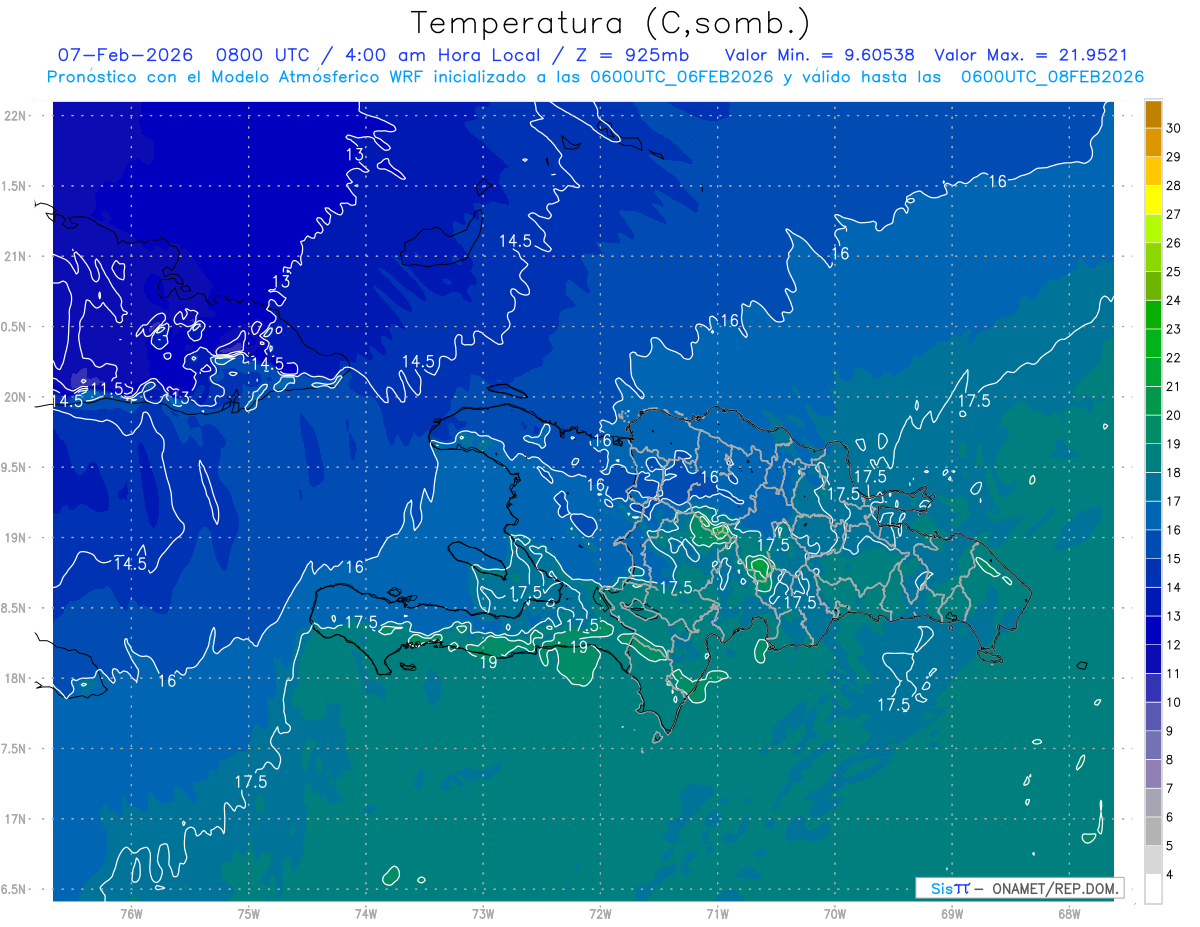Click the legend label '25'
Viewport: 1200px width, 927px height.
pyautogui.click(x=1174, y=271)
